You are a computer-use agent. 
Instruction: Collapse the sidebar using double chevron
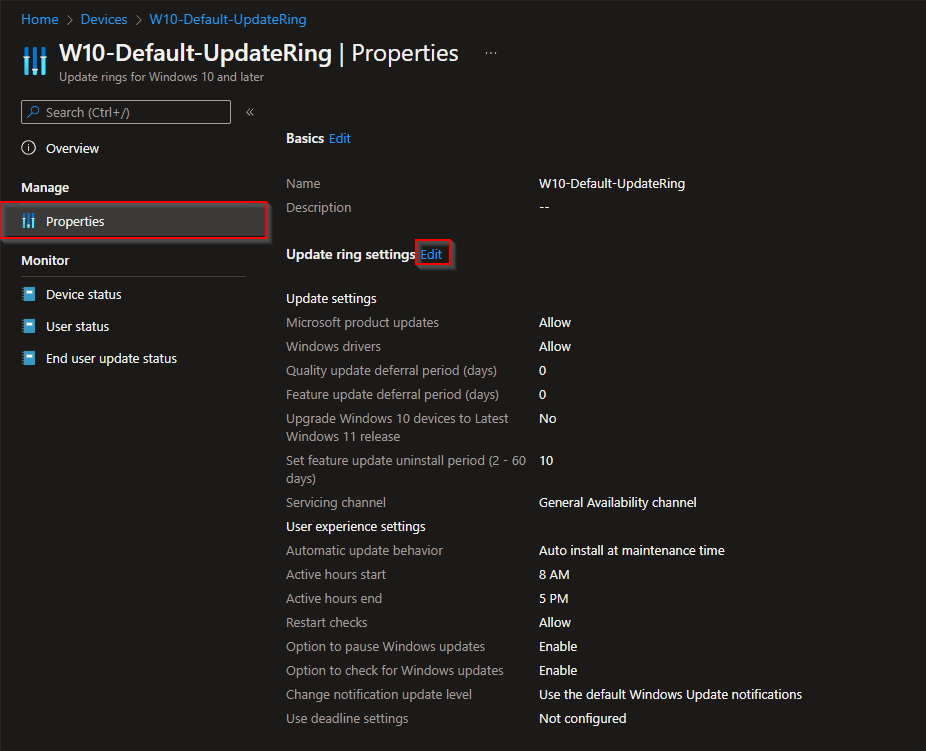pos(250,112)
